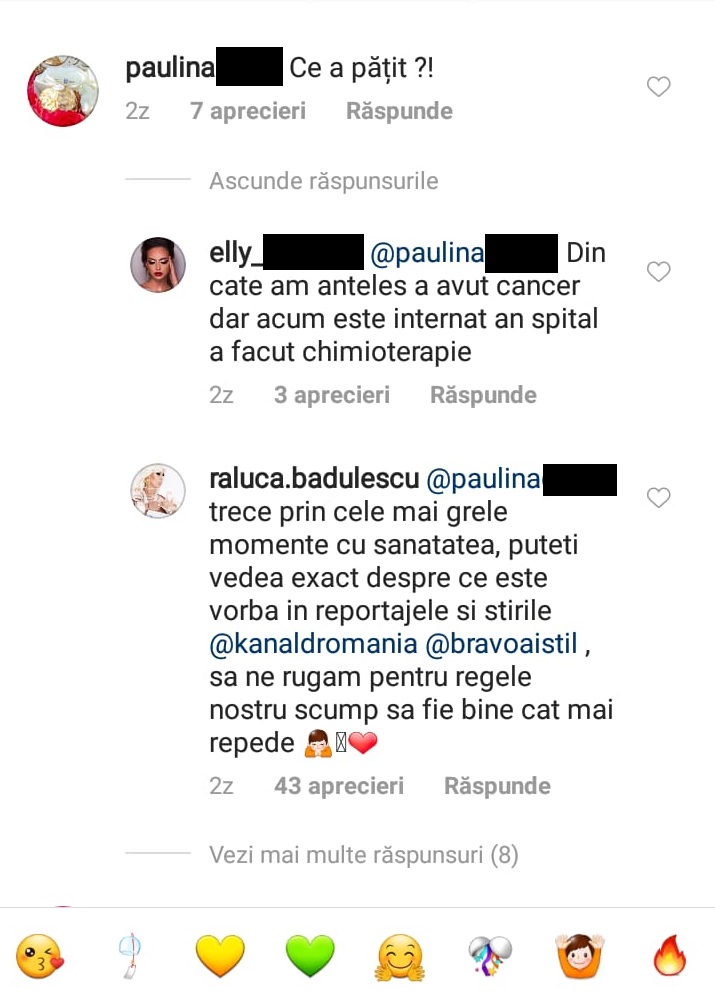Like elly's reply about chemotherapy
The image size is (715, 1004).
(x=658, y=271)
